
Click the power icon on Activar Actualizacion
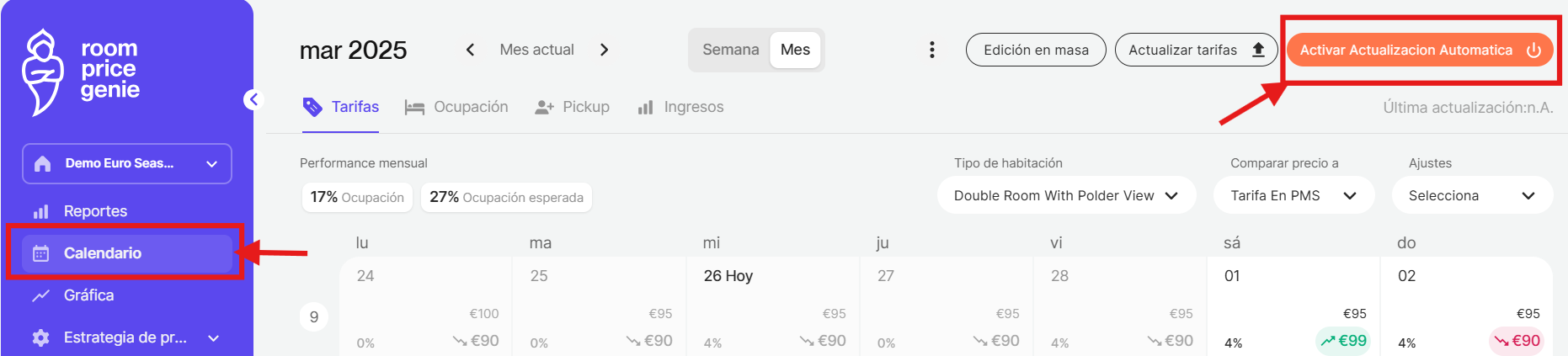coord(1533,50)
